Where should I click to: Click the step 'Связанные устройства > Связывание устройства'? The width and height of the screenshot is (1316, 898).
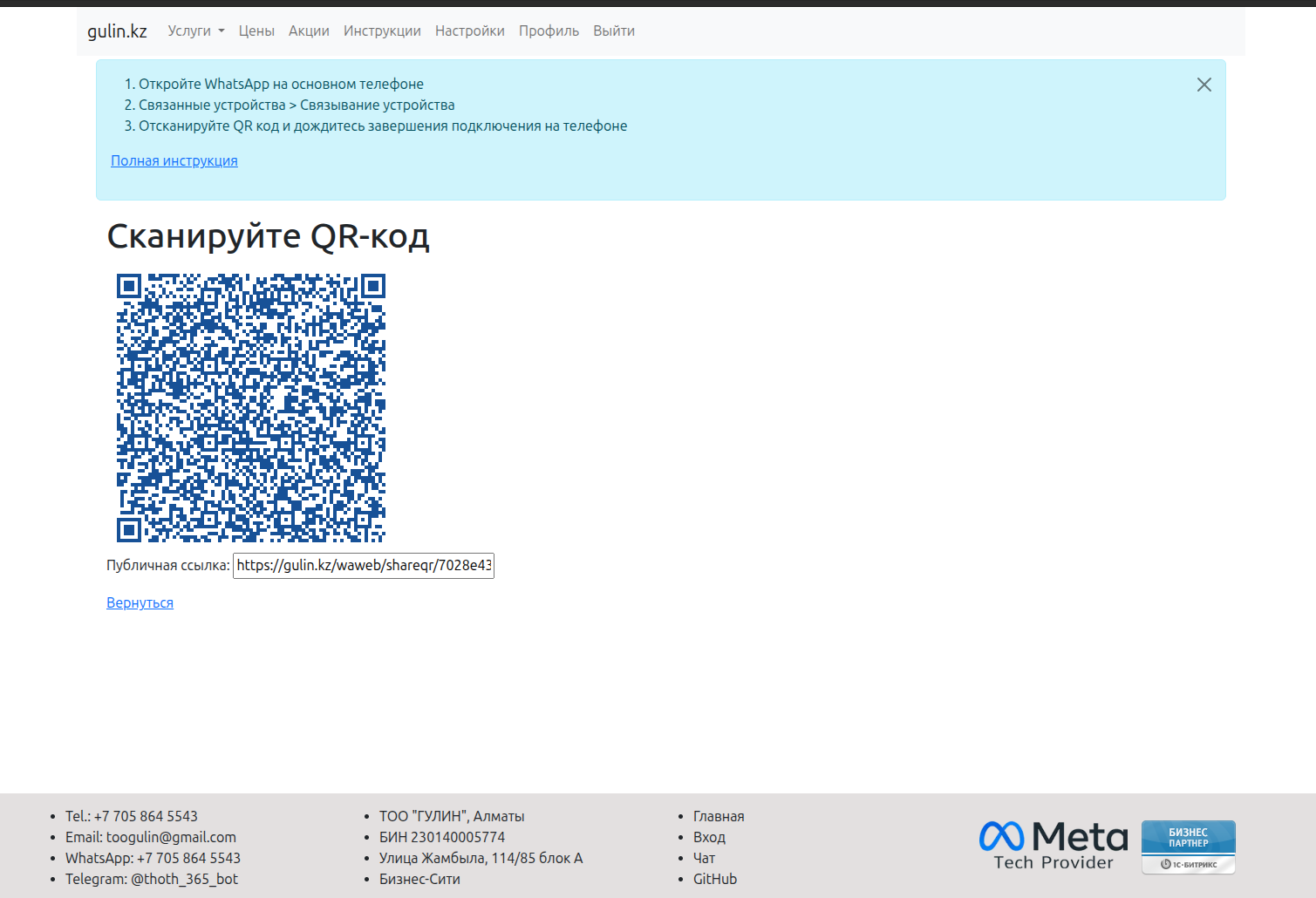(297, 105)
